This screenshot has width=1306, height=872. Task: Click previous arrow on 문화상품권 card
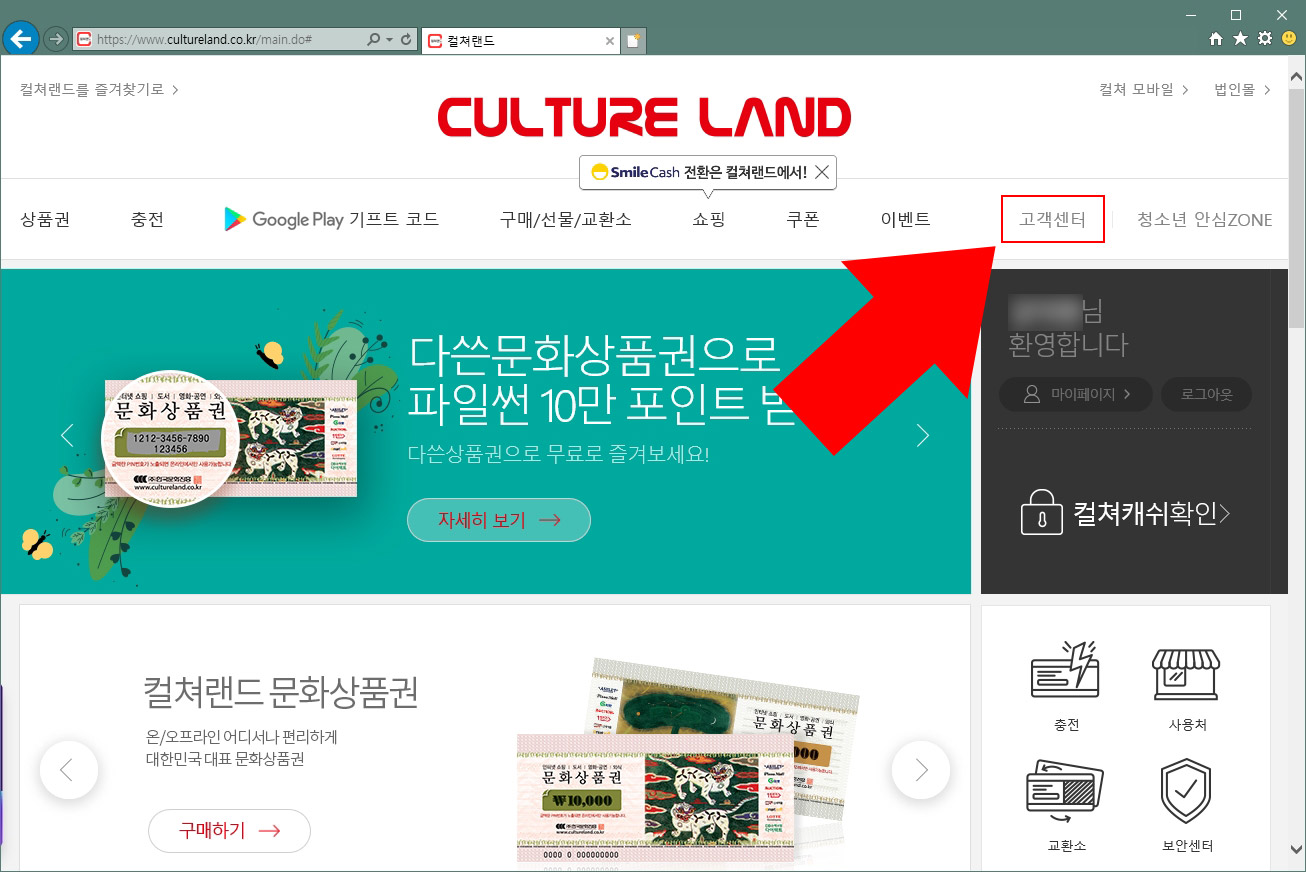[68, 770]
